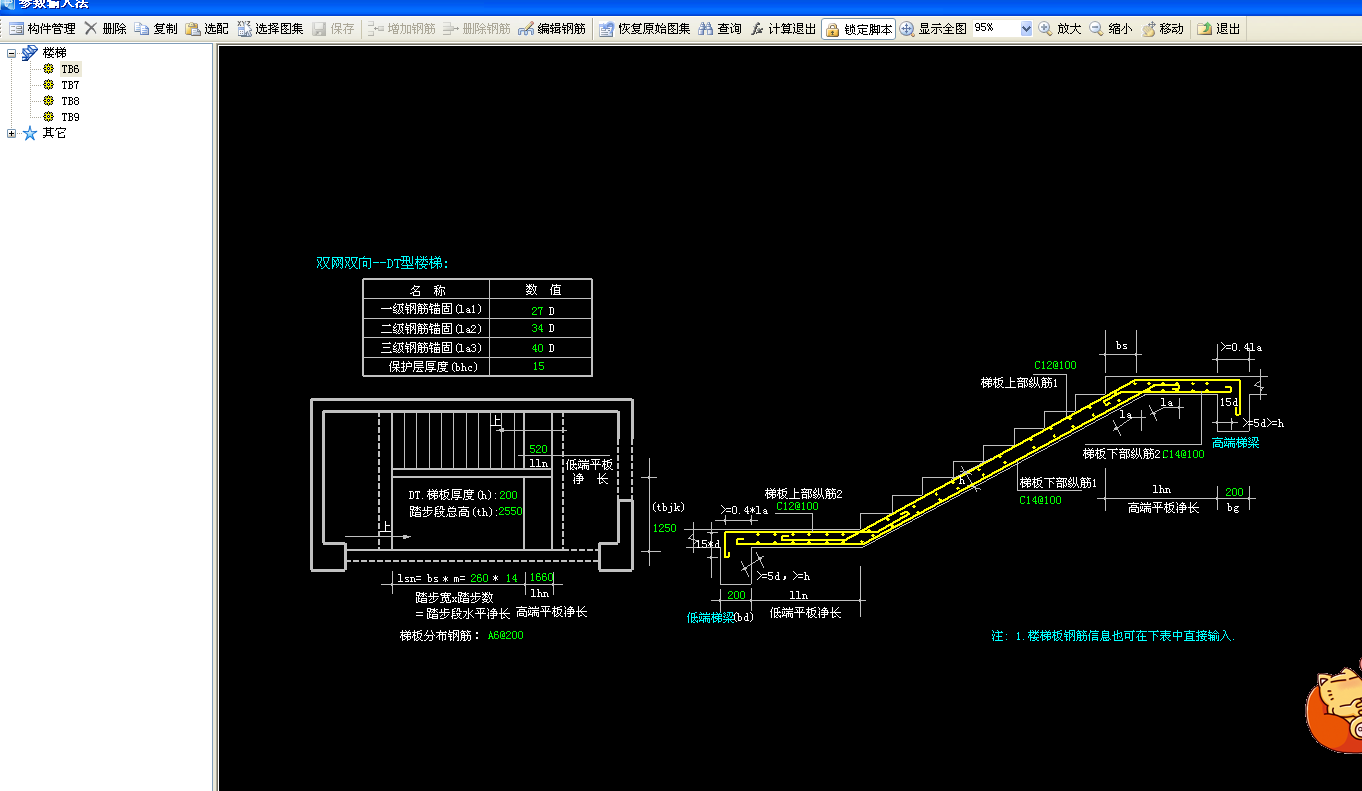The image size is (1362, 791).
Task: Edit tbjk dimension value 1250
Action: point(664,528)
